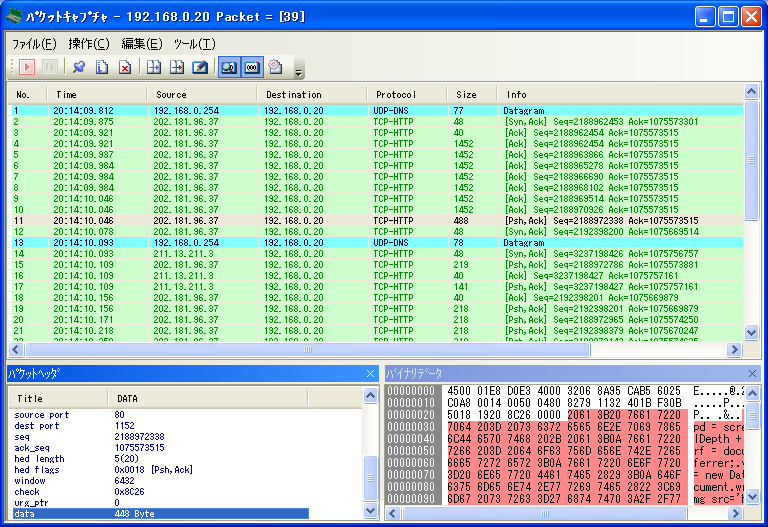Select the dest port 1152 row
The width and height of the screenshot is (768, 527).
pos(161,426)
